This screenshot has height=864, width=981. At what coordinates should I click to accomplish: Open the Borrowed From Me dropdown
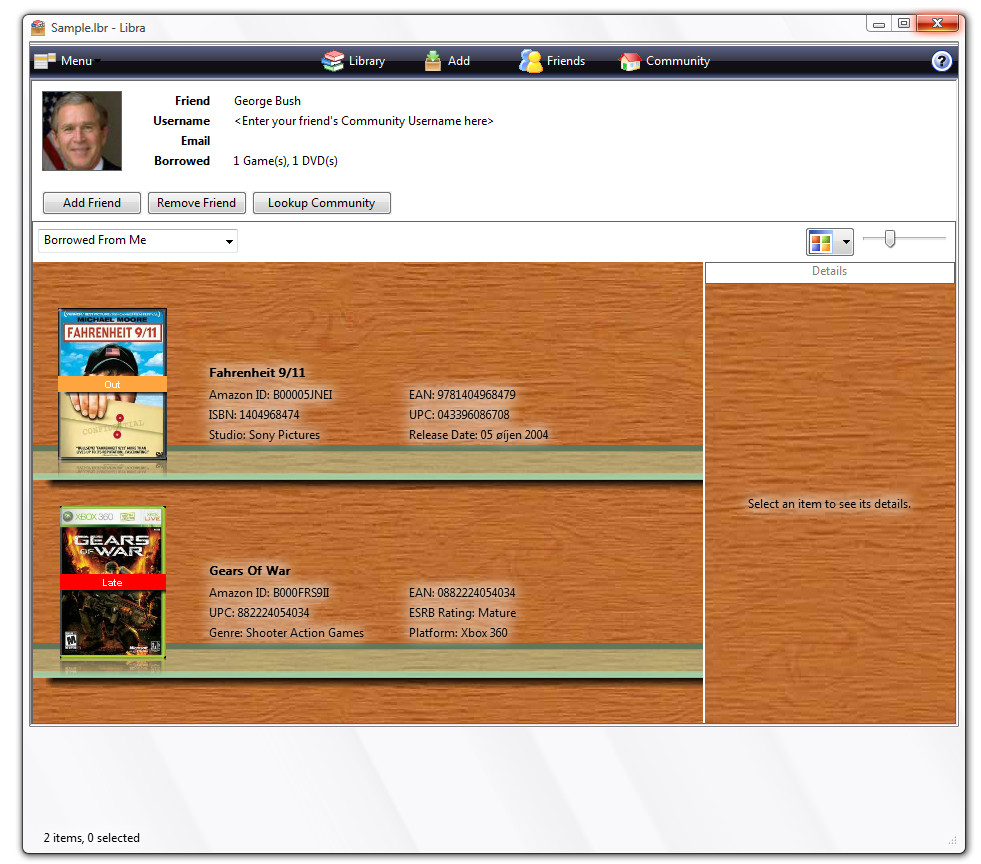(x=138, y=241)
